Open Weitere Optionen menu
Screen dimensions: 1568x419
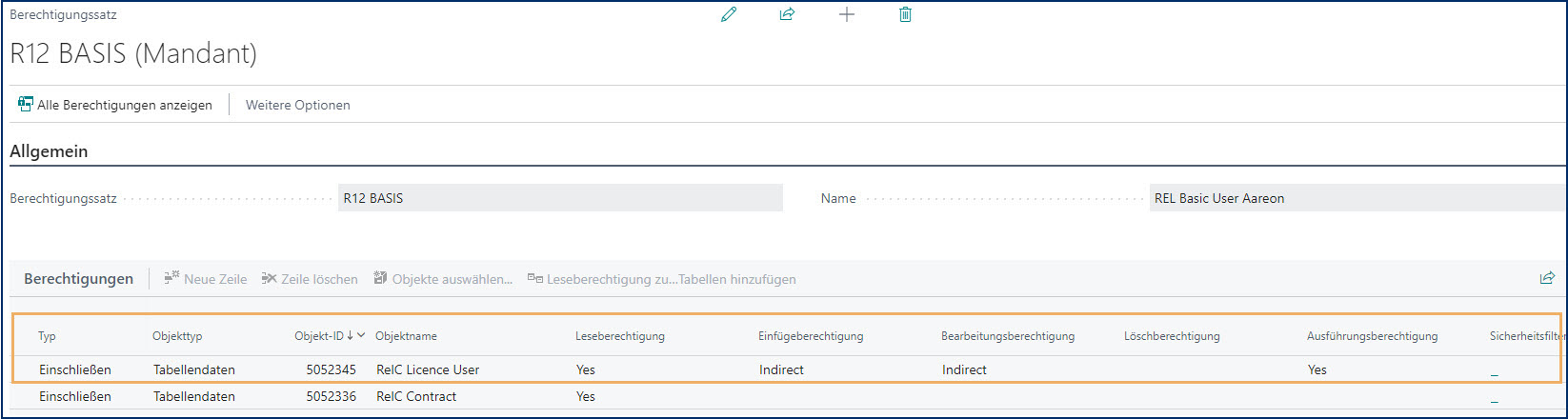pos(298,105)
